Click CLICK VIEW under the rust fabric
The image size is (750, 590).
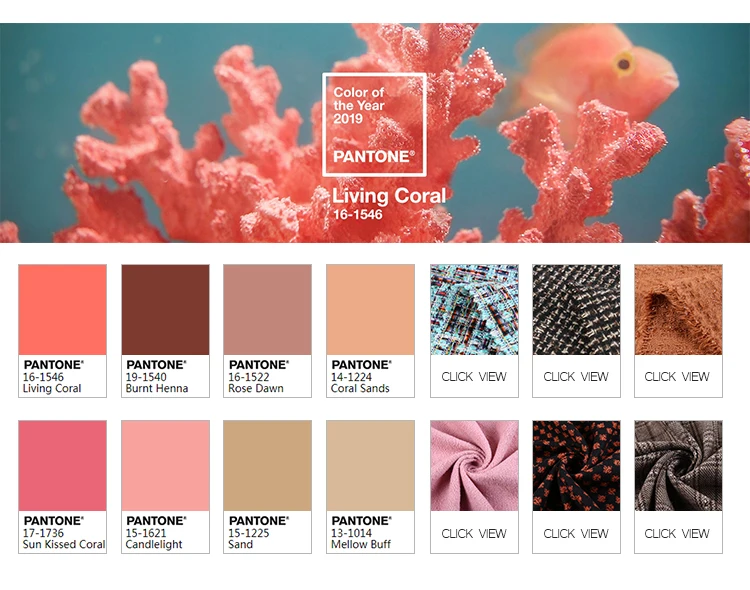[677, 377]
